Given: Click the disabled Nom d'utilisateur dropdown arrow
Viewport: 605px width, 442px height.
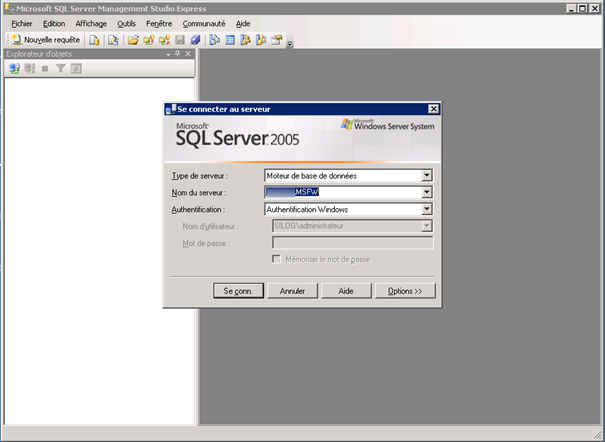Looking at the screenshot, I should (x=426, y=226).
